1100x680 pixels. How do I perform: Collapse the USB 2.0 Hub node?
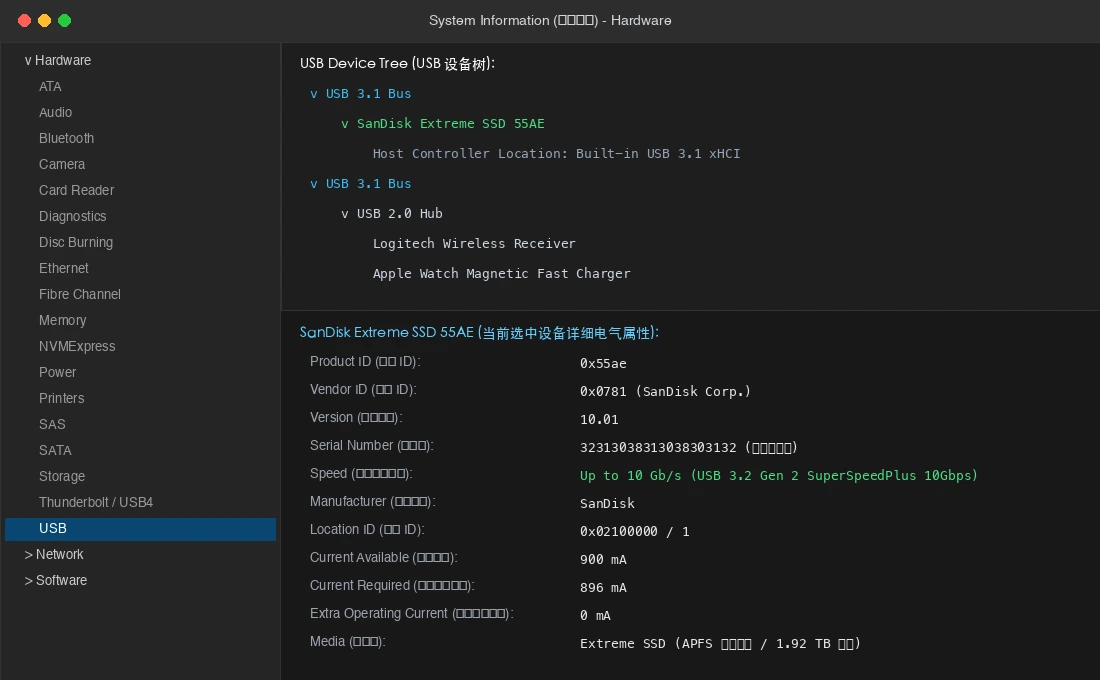pyautogui.click(x=344, y=214)
